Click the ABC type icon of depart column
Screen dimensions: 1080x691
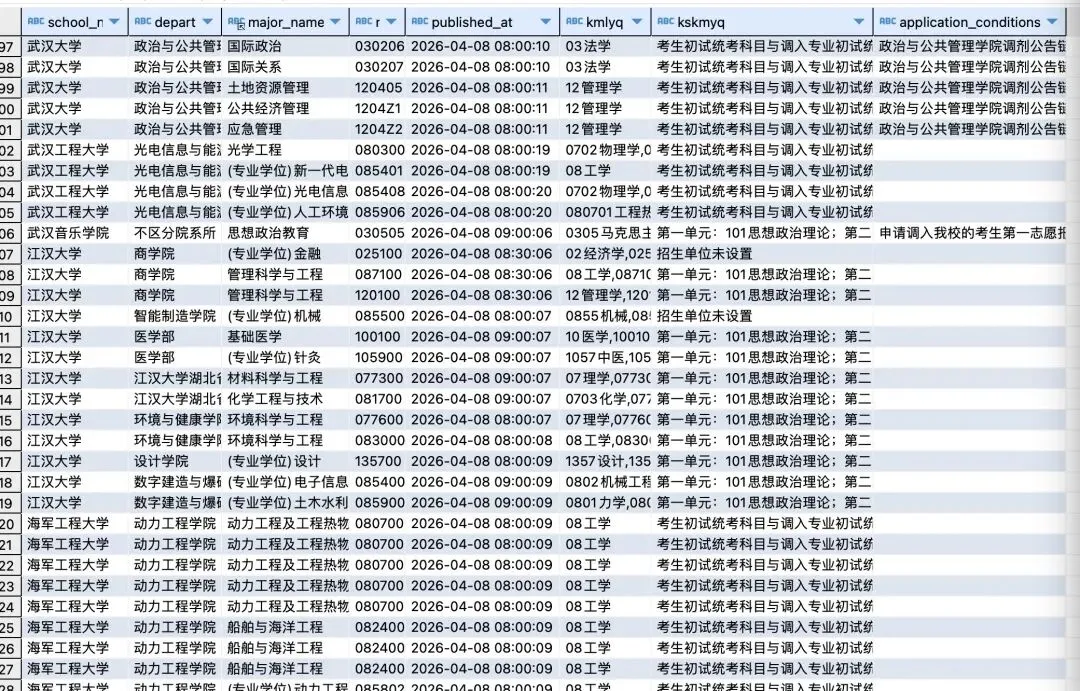pyautogui.click(x=143, y=21)
